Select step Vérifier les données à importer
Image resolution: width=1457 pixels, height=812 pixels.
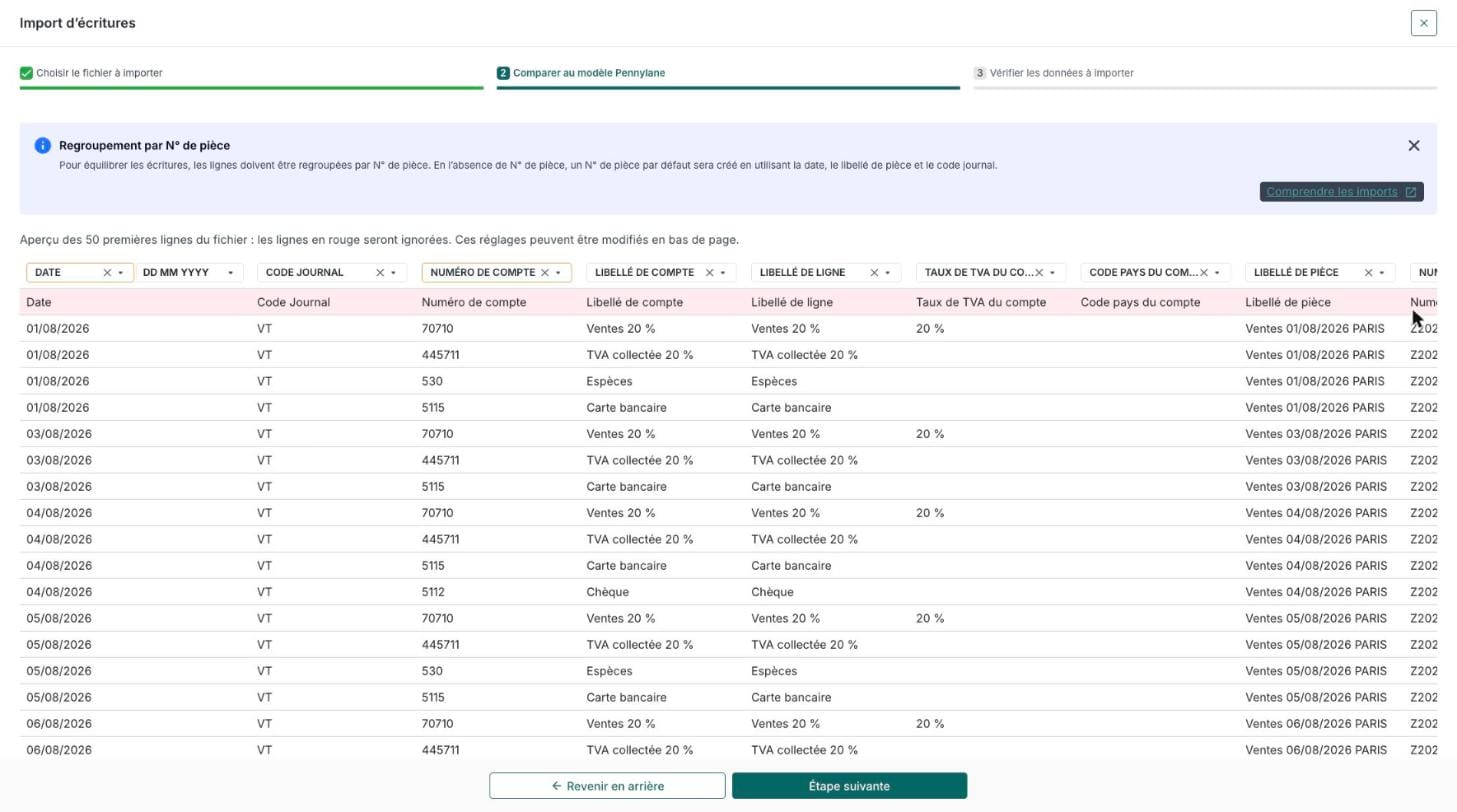pos(1053,73)
